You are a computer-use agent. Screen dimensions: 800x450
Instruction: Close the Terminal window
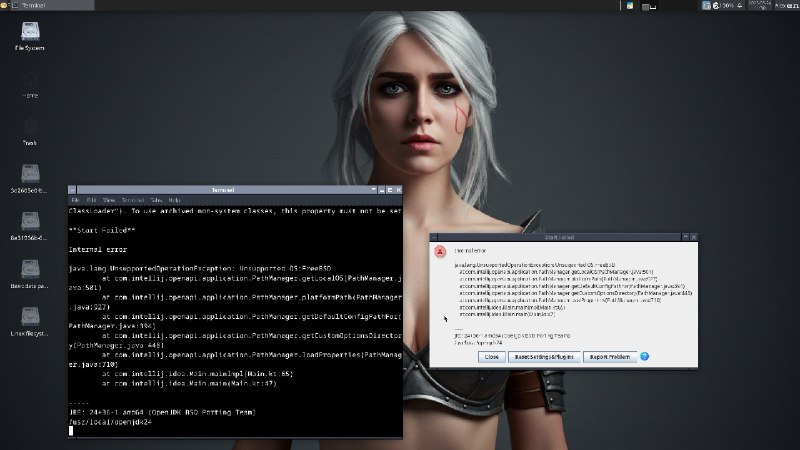[398, 190]
